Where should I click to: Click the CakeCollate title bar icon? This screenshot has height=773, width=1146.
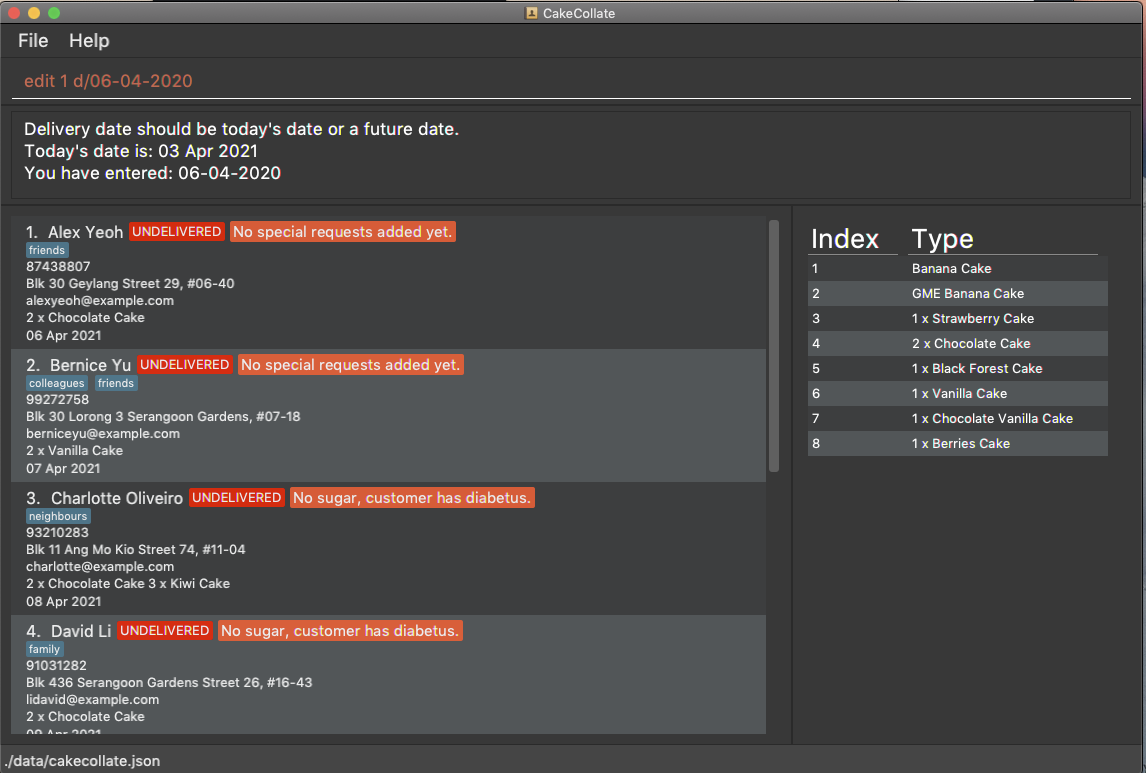point(531,13)
